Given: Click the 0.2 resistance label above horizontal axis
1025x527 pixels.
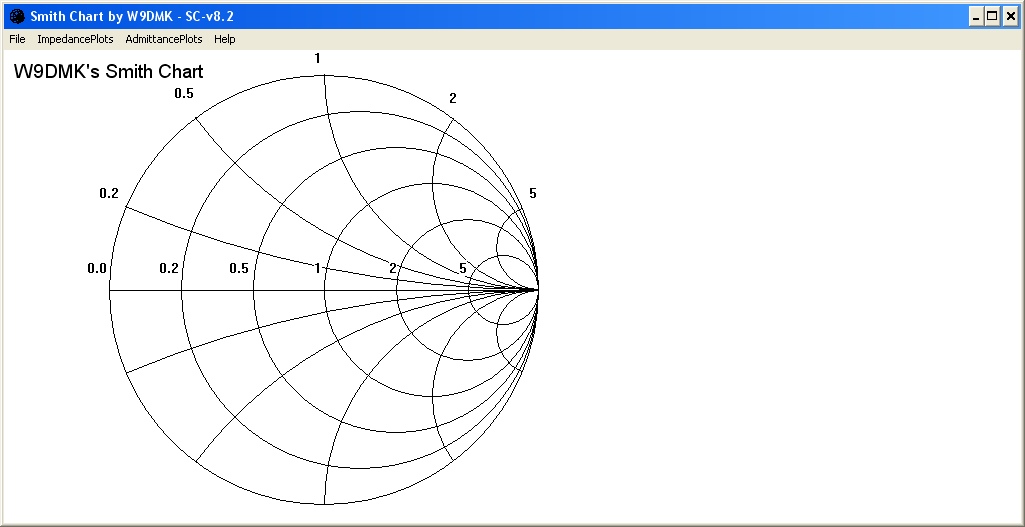Looking at the screenshot, I should (169, 268).
